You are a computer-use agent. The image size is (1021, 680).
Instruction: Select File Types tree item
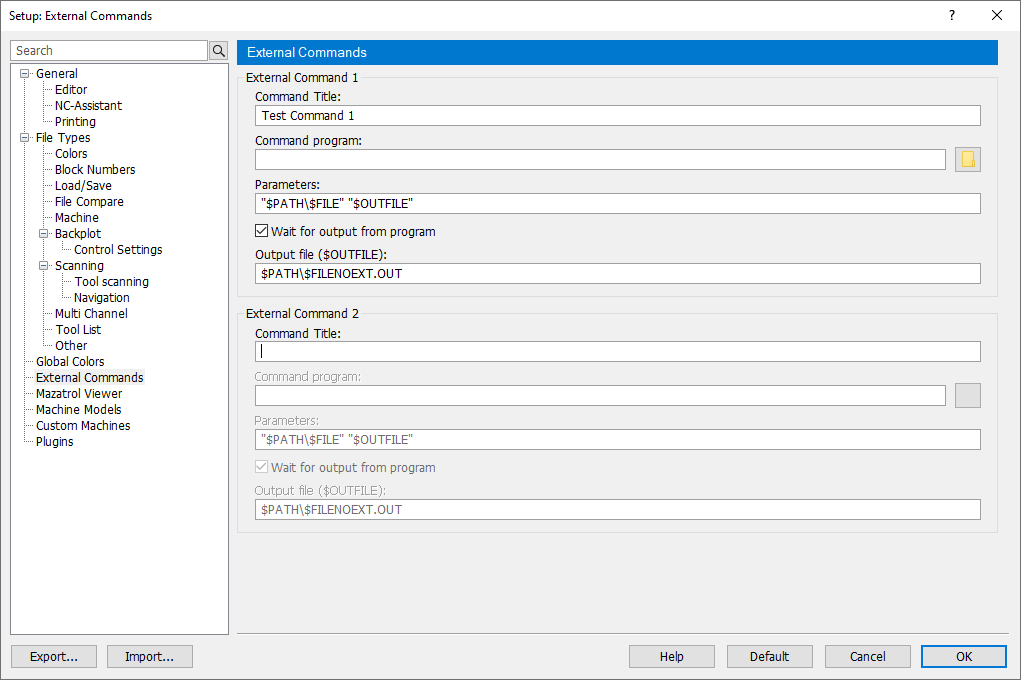click(63, 137)
